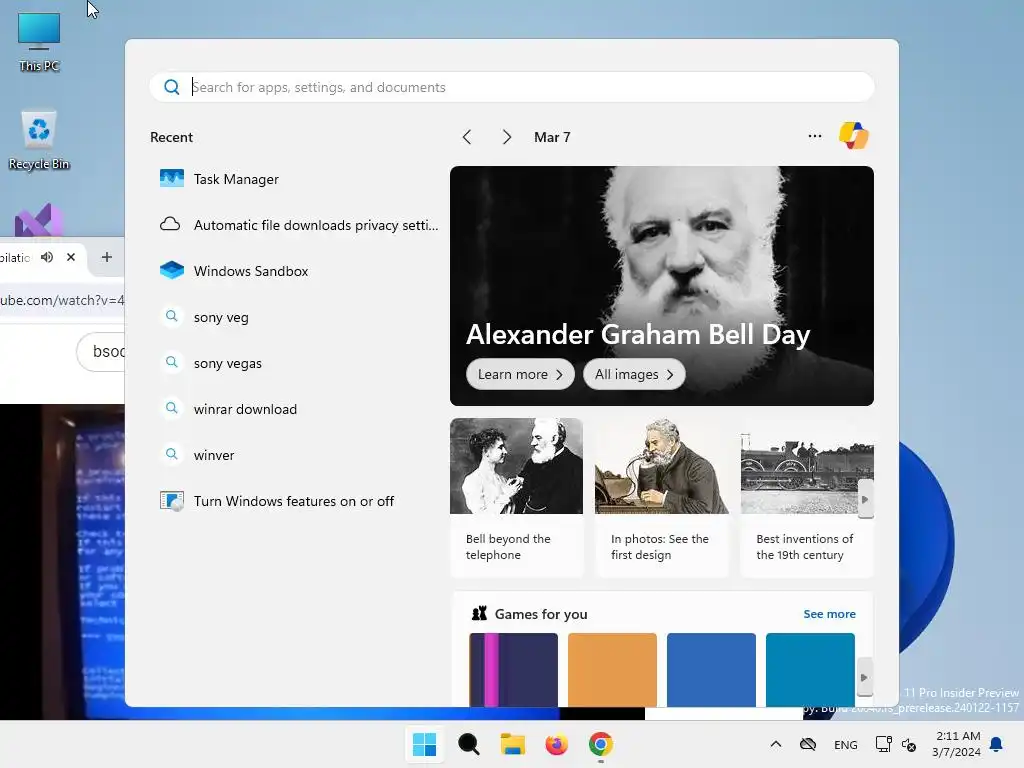
Task: Select Recycle Bin desktop icon
Action: pos(39,140)
